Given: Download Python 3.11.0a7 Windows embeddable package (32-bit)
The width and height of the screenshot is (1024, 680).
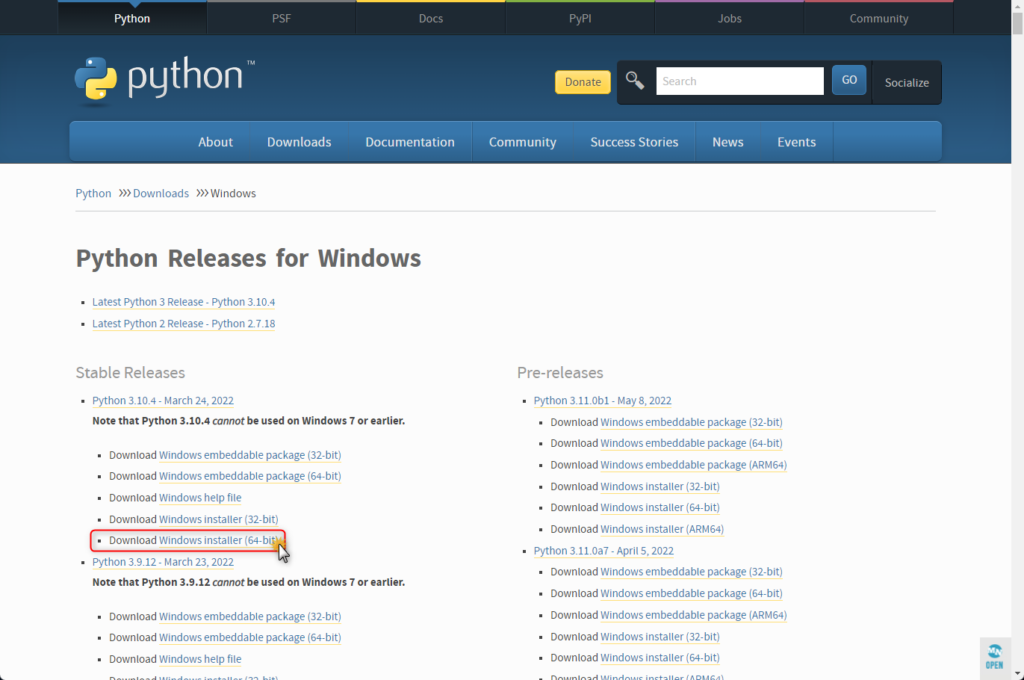Looking at the screenshot, I should [x=691, y=571].
